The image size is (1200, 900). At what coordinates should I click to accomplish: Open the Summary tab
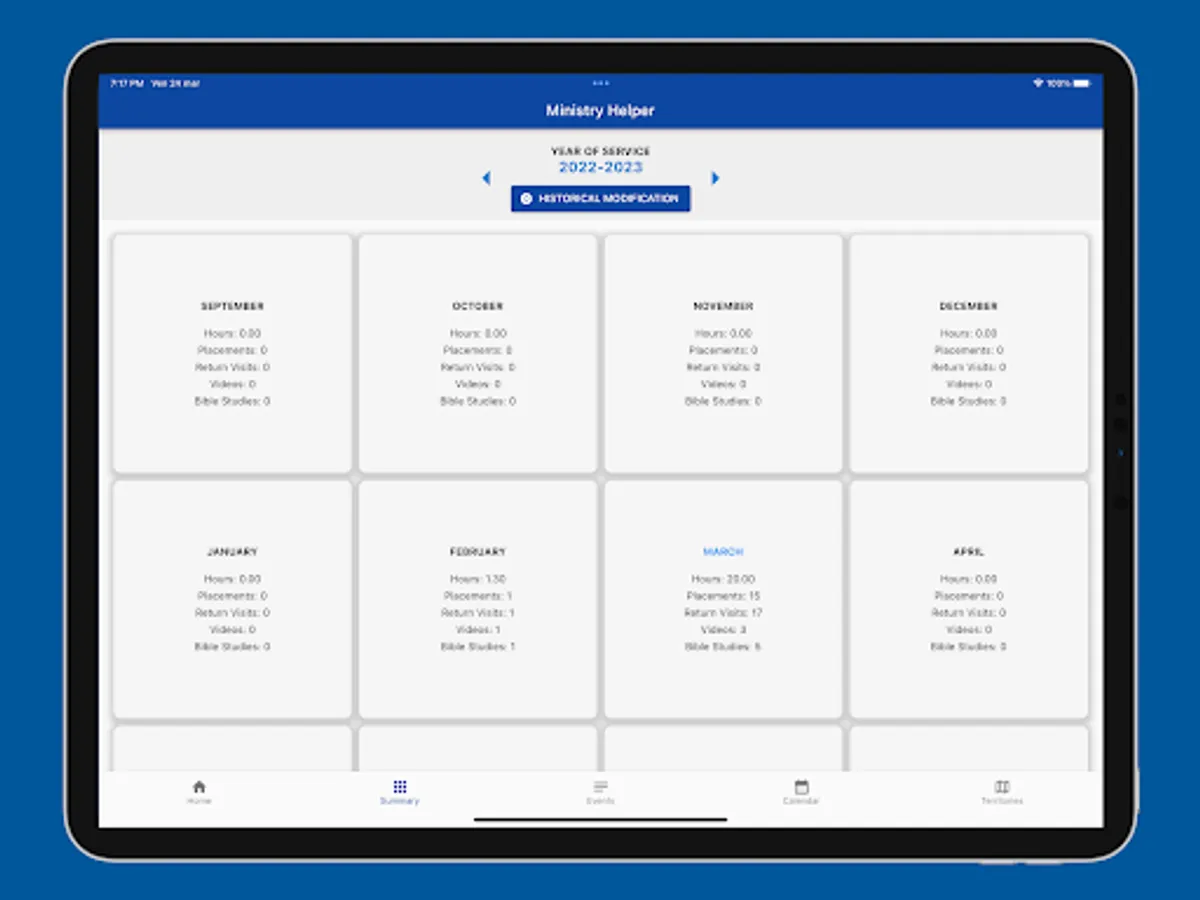click(400, 792)
